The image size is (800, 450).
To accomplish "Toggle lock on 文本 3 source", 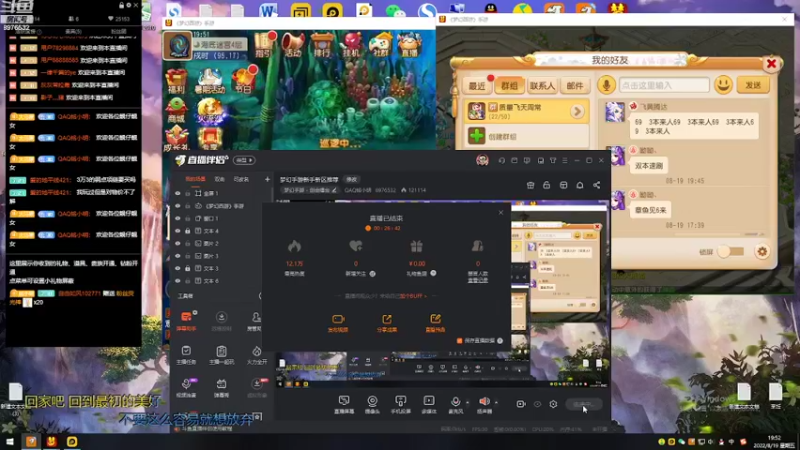I will 188,268.
